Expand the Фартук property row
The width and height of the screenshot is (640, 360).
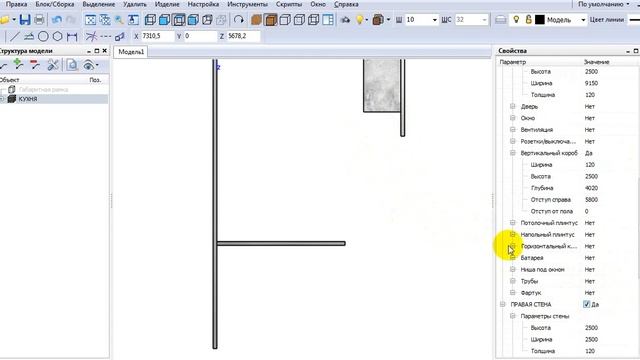click(x=513, y=293)
